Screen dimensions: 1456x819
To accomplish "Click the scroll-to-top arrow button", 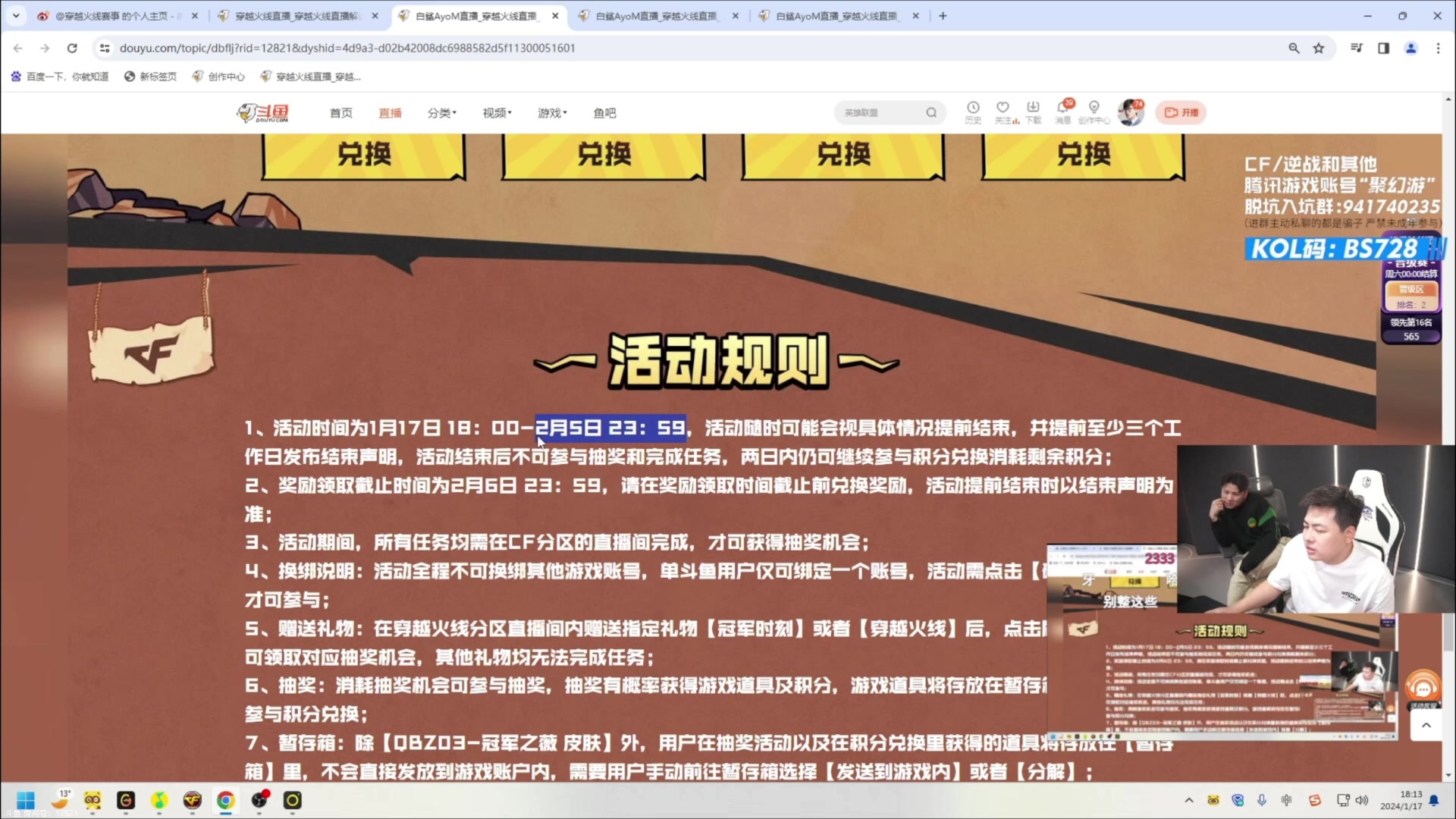I will 1426,726.
